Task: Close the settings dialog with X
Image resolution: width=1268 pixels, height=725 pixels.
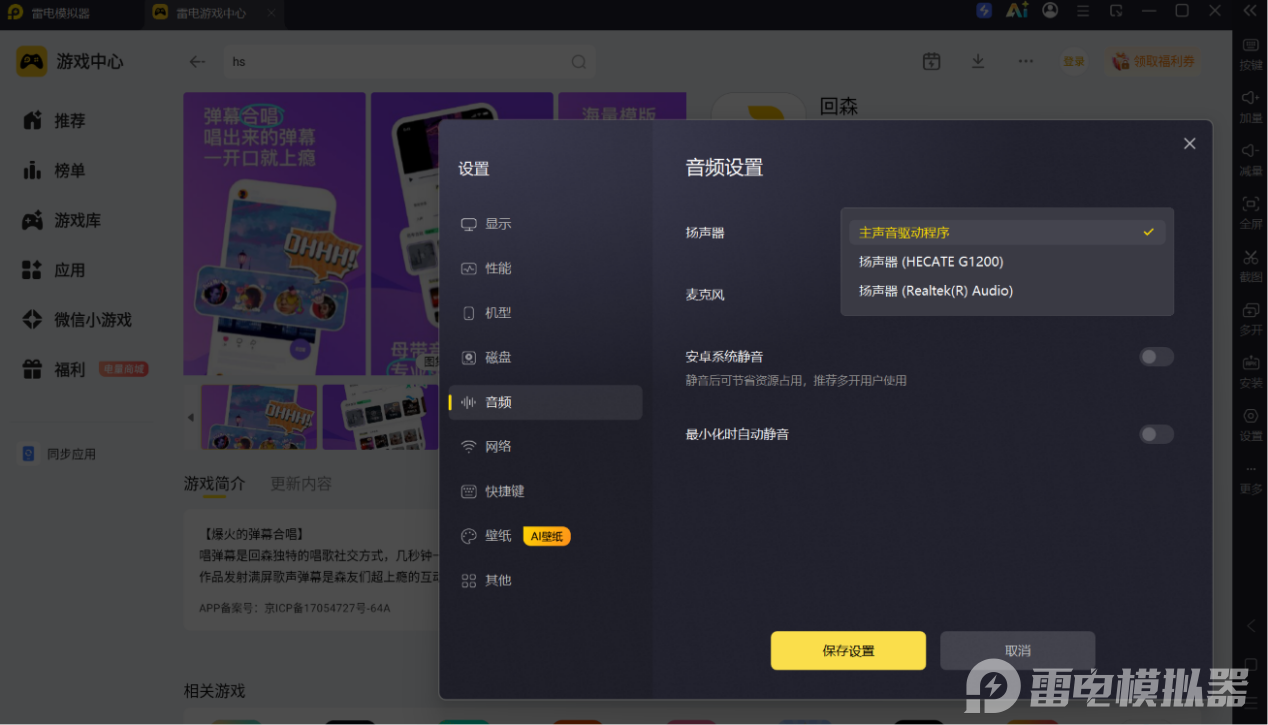Action: tap(1189, 143)
